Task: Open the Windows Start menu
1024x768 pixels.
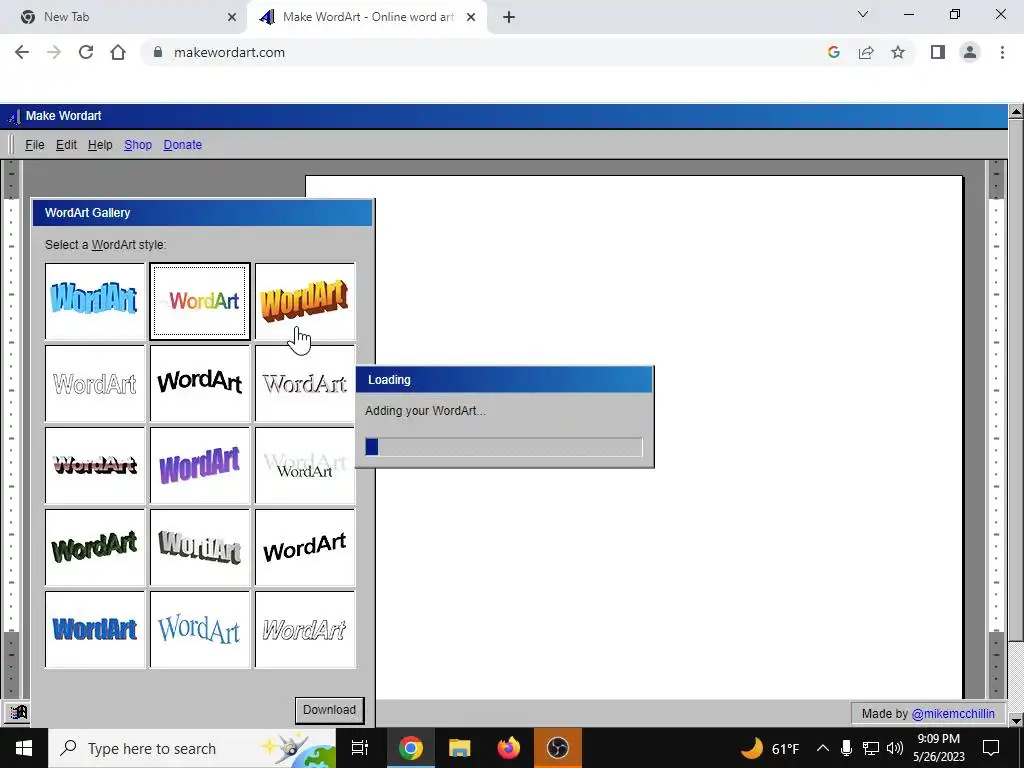Action: pyautogui.click(x=24, y=748)
